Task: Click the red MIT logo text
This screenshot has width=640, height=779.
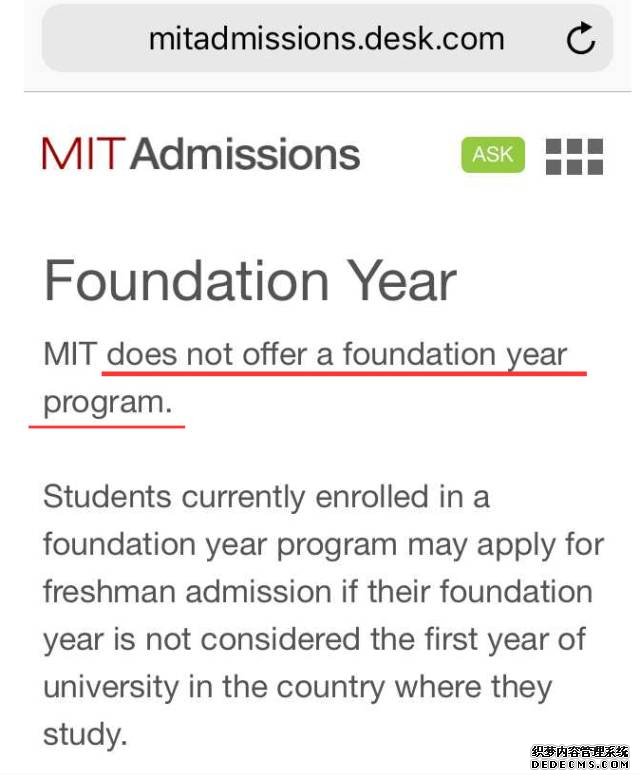Action: pyautogui.click(x=82, y=154)
